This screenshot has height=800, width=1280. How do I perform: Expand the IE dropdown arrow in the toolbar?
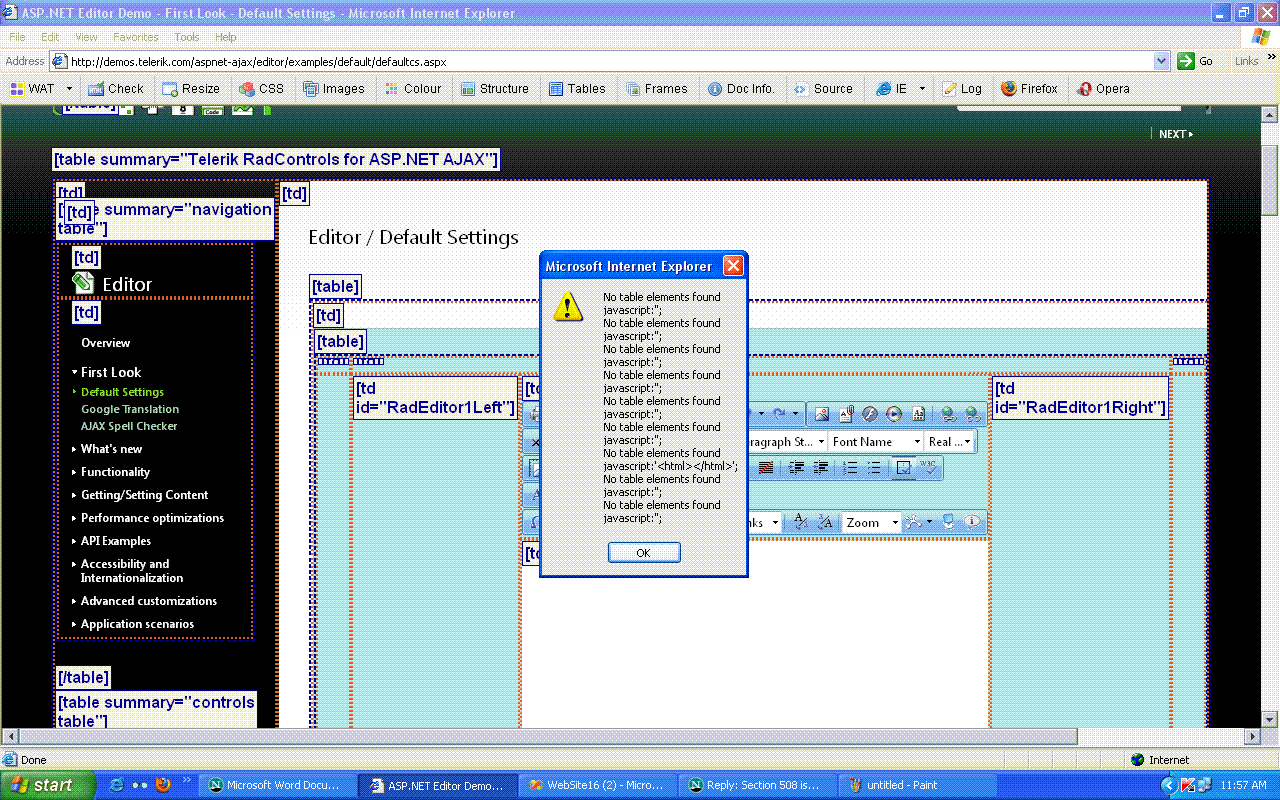coord(922,89)
